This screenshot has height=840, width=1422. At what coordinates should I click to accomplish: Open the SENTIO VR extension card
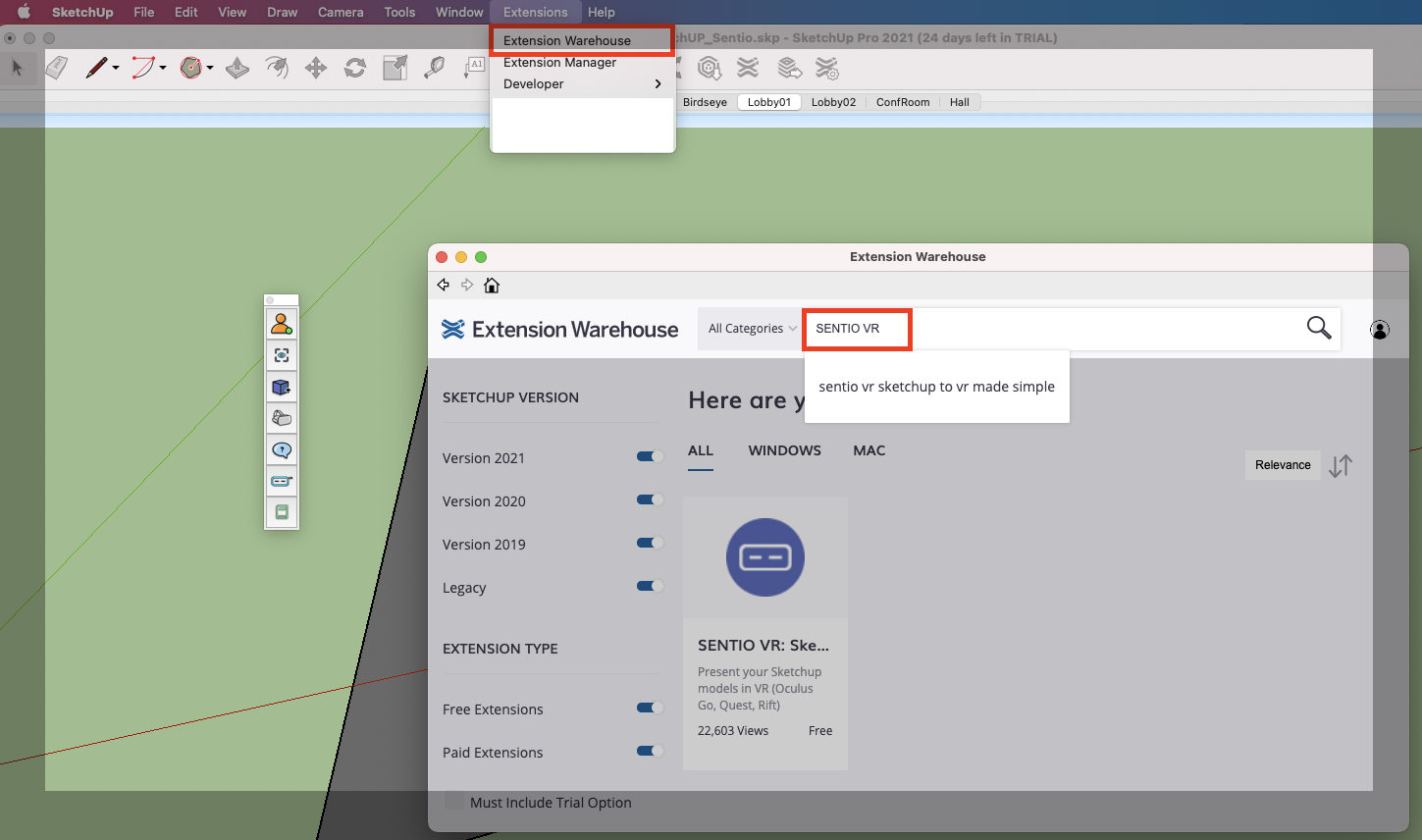(x=765, y=633)
